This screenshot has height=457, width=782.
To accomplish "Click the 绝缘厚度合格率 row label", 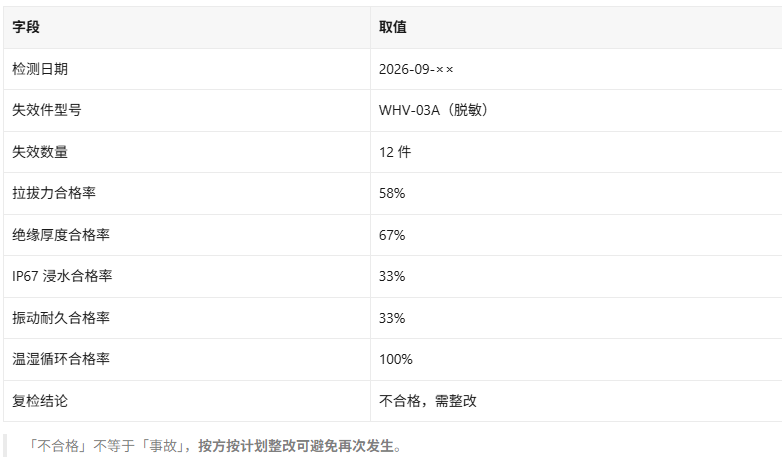I will click(61, 235).
